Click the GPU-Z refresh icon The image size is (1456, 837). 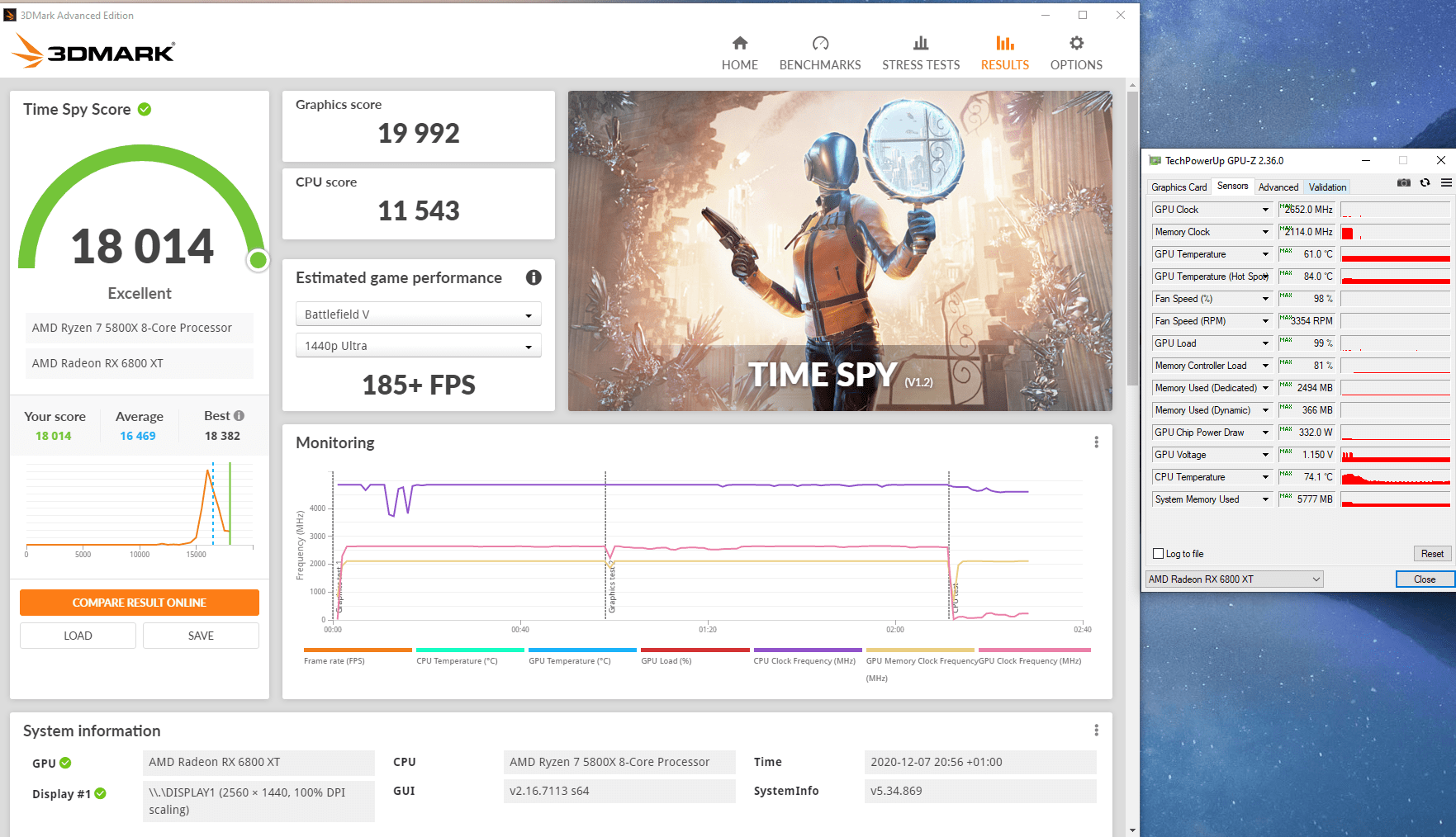click(x=1425, y=182)
